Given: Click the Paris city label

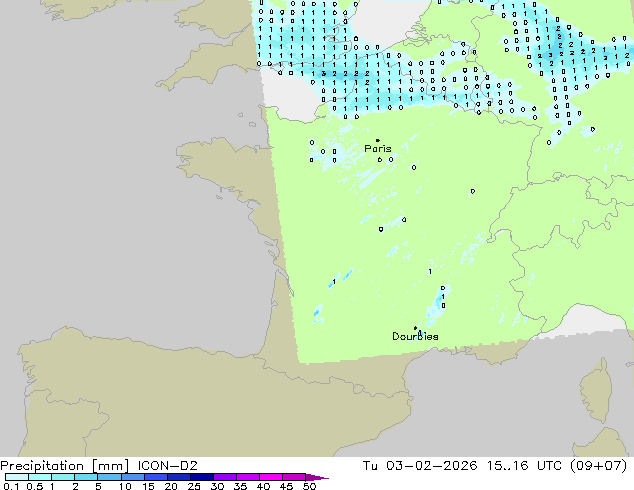Looking at the screenshot, I should click(x=378, y=148).
